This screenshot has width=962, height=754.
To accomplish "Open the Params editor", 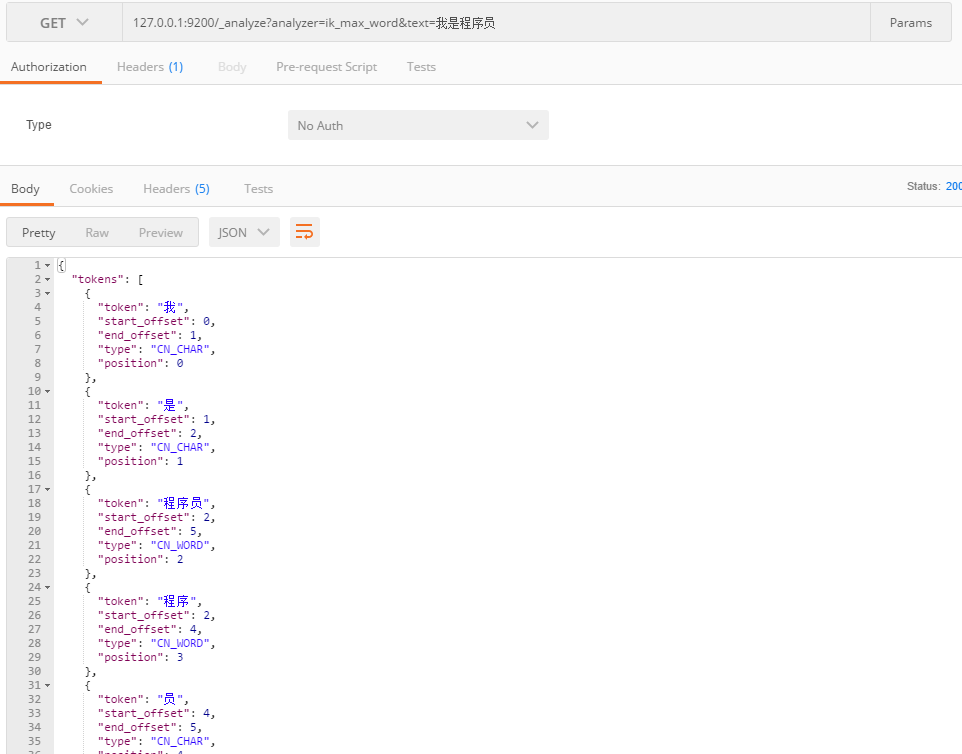I will coord(910,23).
